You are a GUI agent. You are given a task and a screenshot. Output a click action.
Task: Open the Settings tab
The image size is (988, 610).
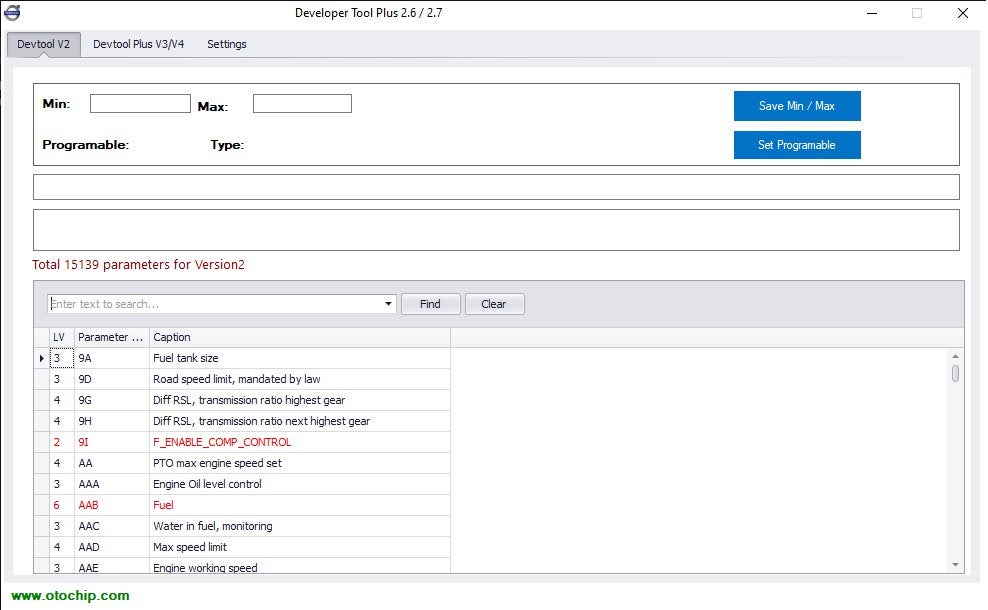227,44
